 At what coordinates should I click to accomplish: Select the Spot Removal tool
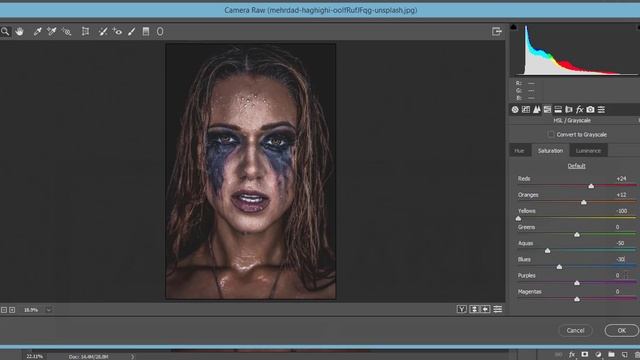[103, 31]
